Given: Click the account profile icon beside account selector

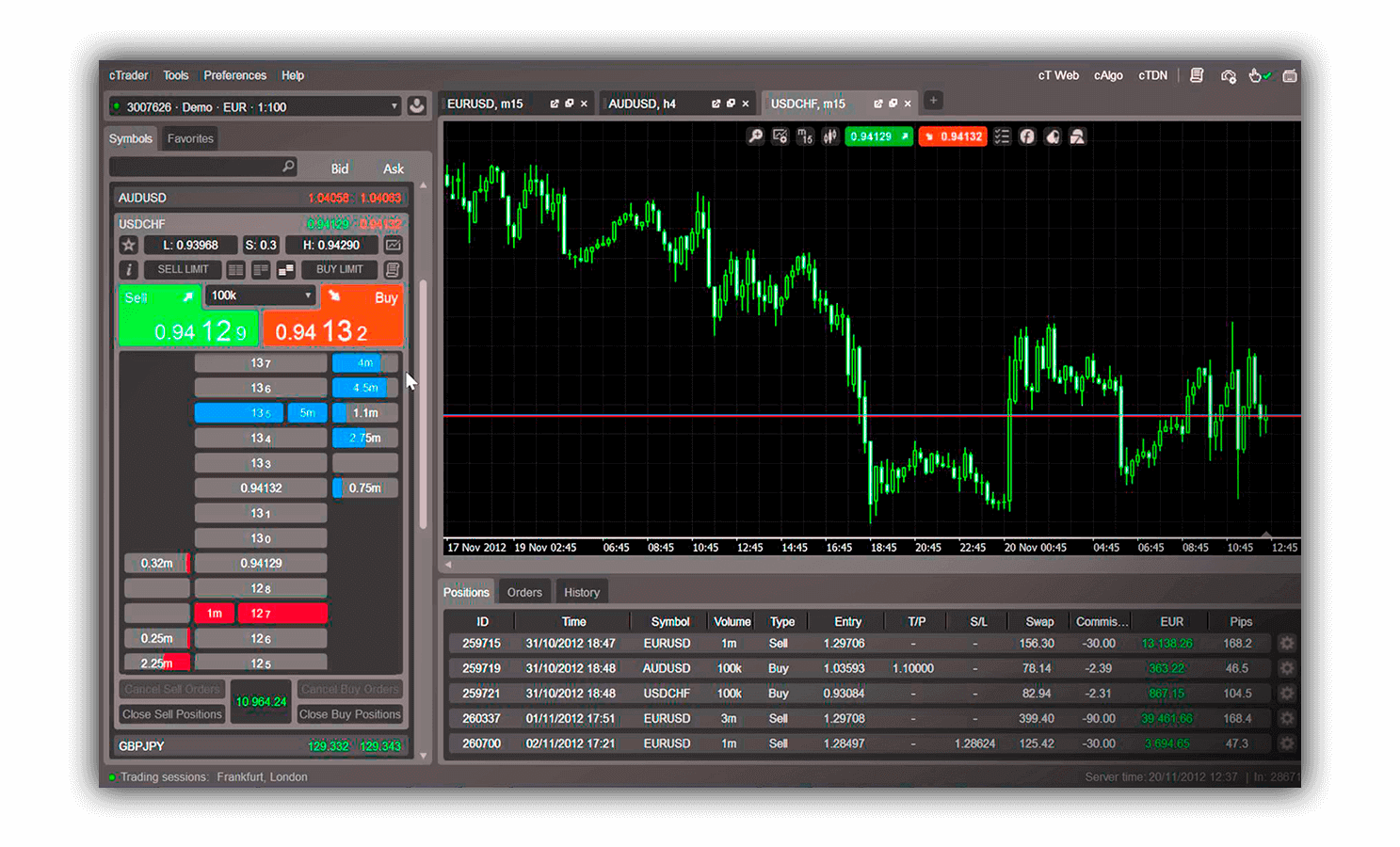Looking at the screenshot, I should (x=417, y=106).
